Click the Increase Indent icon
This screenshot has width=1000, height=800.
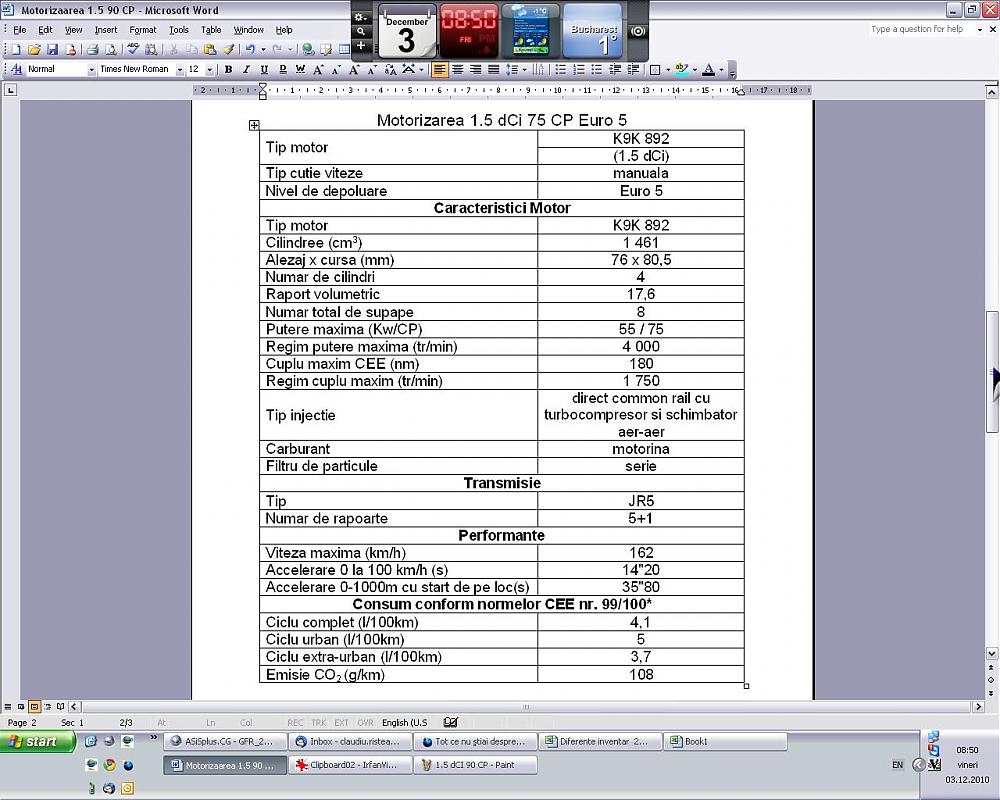[631, 70]
